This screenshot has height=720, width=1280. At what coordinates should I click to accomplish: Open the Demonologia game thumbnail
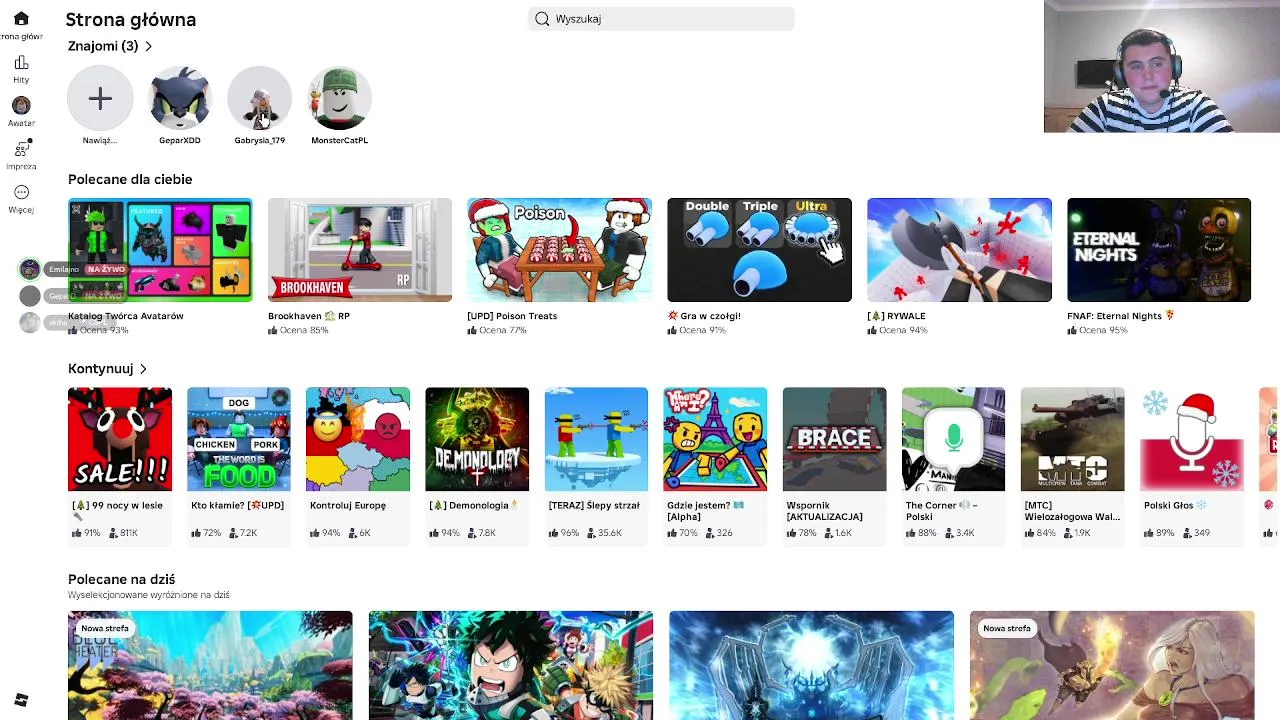tap(477, 439)
